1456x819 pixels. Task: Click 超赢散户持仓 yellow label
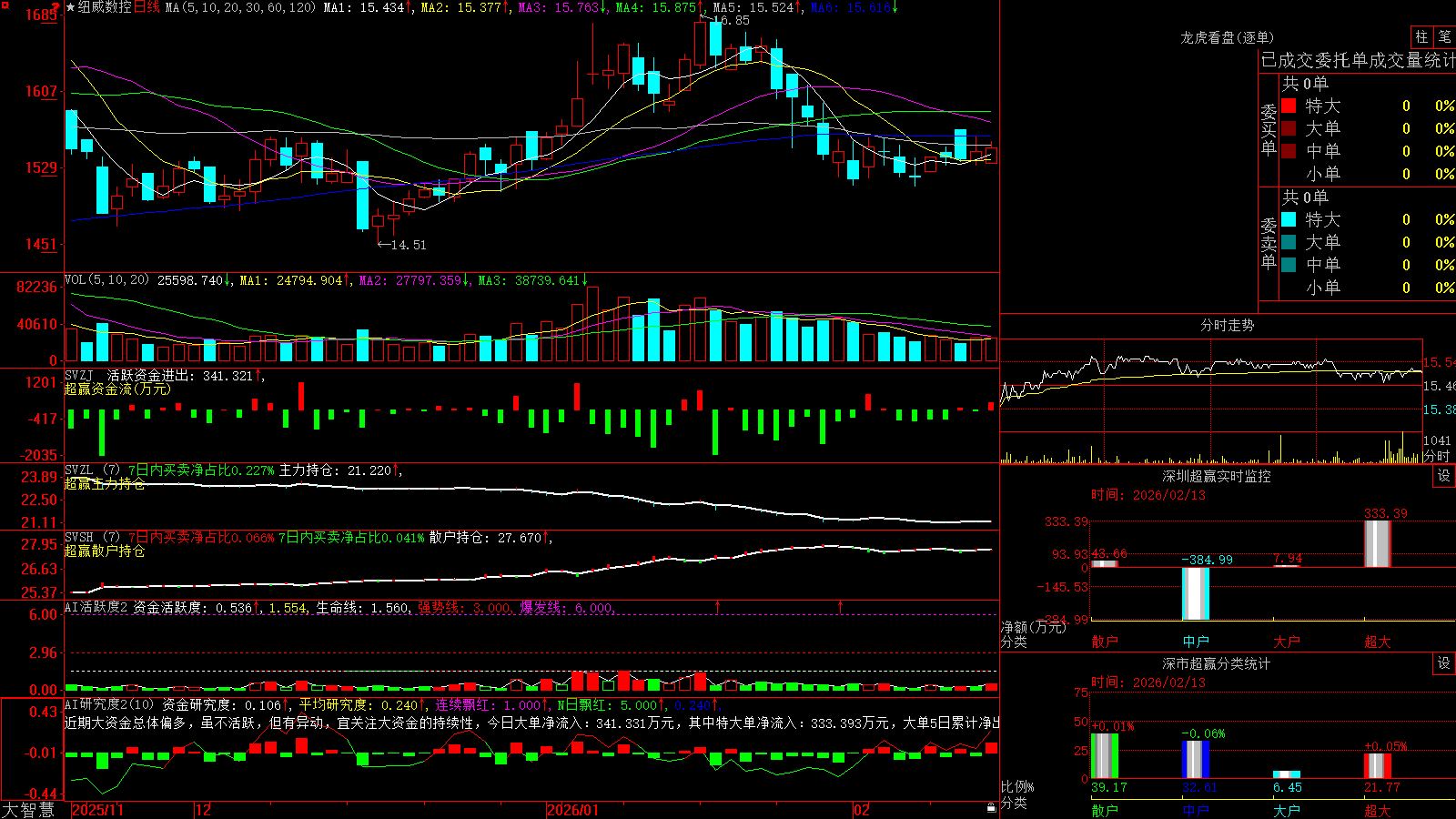click(x=105, y=551)
